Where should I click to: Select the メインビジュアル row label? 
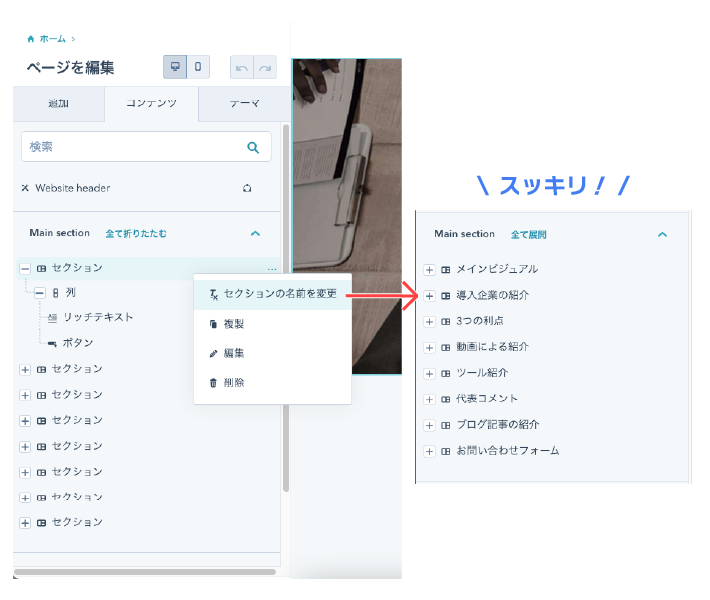point(497,269)
